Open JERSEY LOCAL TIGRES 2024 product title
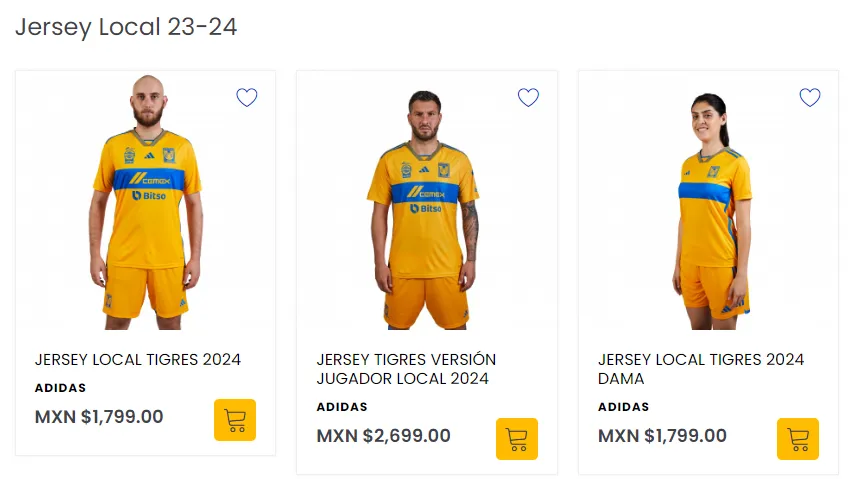Image resolution: width=850 pixels, height=479 pixels. pyautogui.click(x=138, y=360)
